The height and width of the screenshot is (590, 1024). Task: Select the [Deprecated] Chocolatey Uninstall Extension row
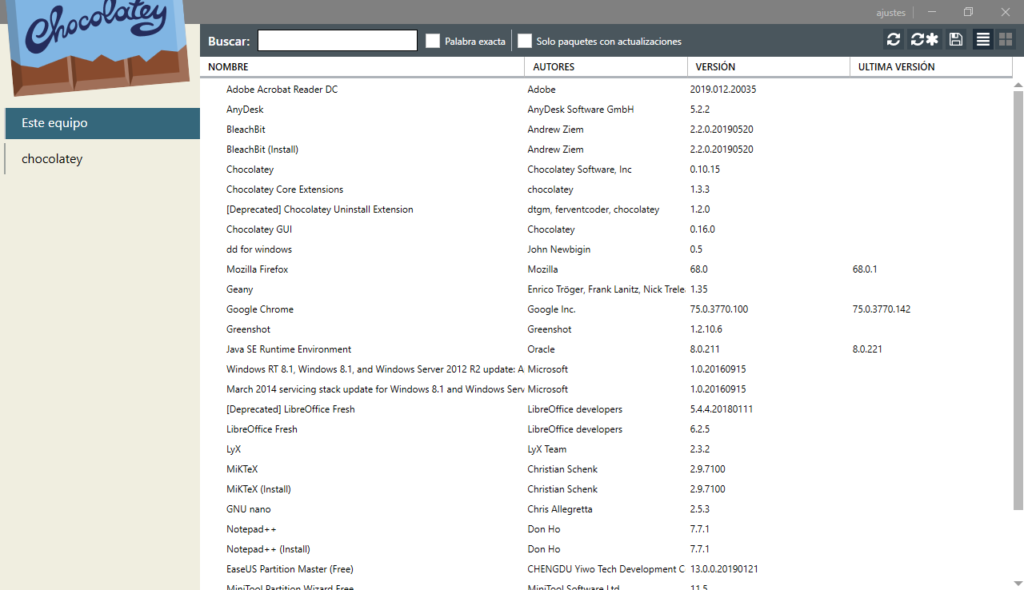click(606, 210)
